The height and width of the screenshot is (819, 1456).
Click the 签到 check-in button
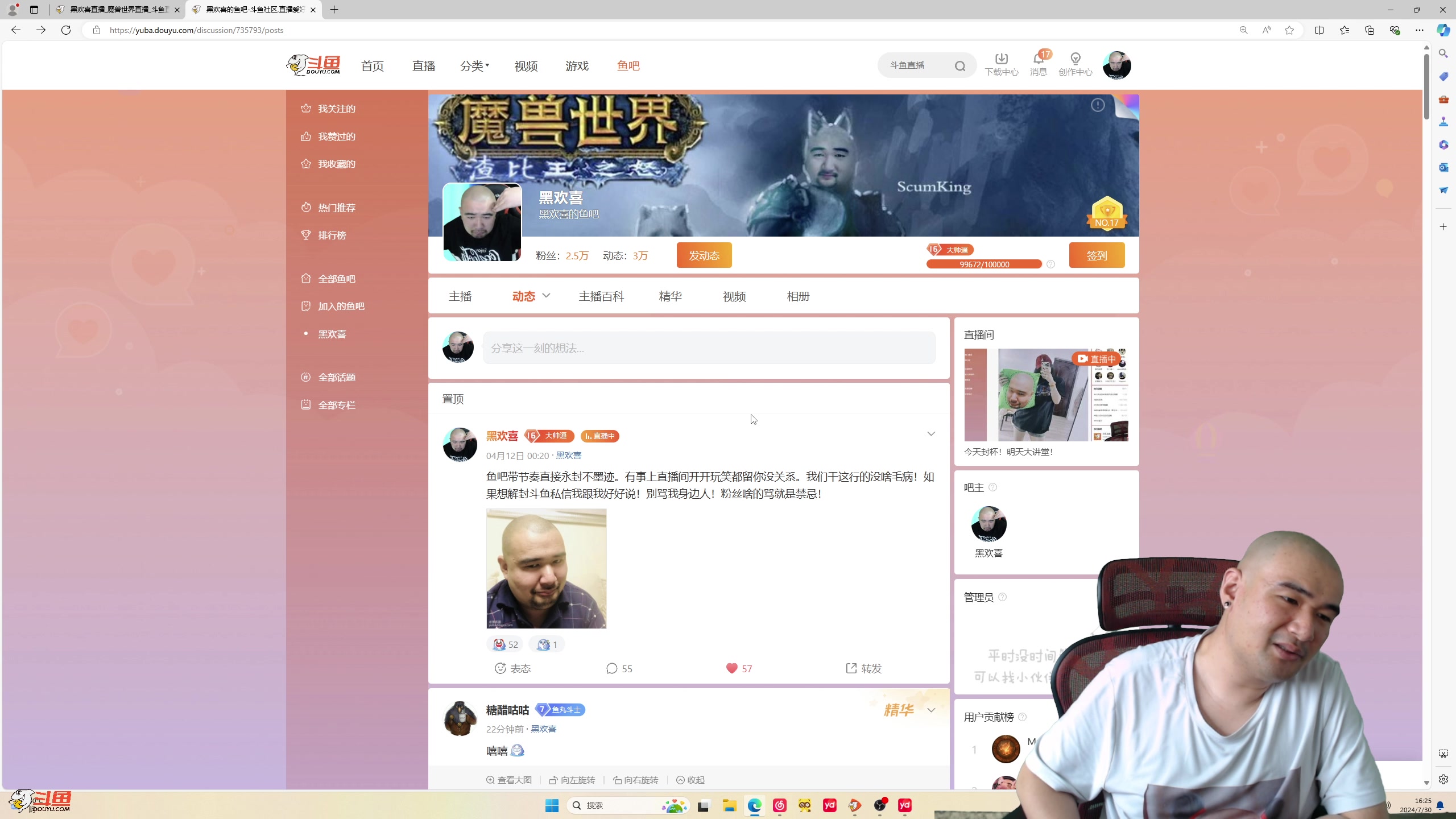tap(1097, 255)
